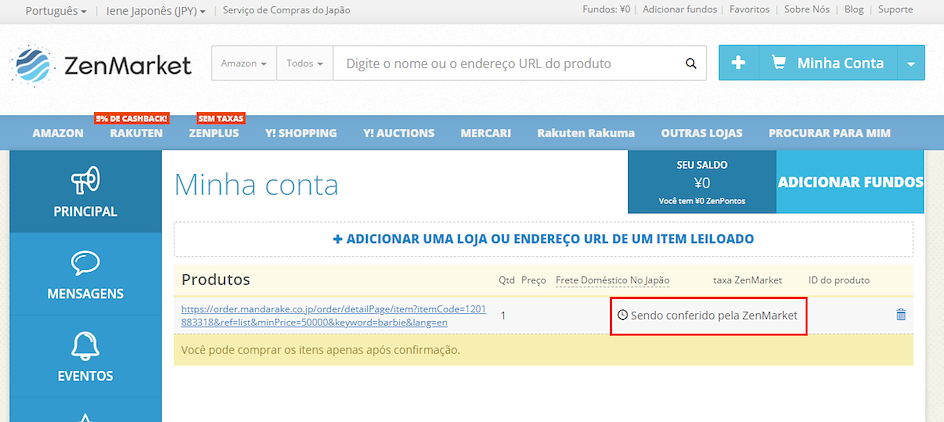Go to the AMAZON nav tab
This screenshot has width=944, height=422.
coord(58,133)
